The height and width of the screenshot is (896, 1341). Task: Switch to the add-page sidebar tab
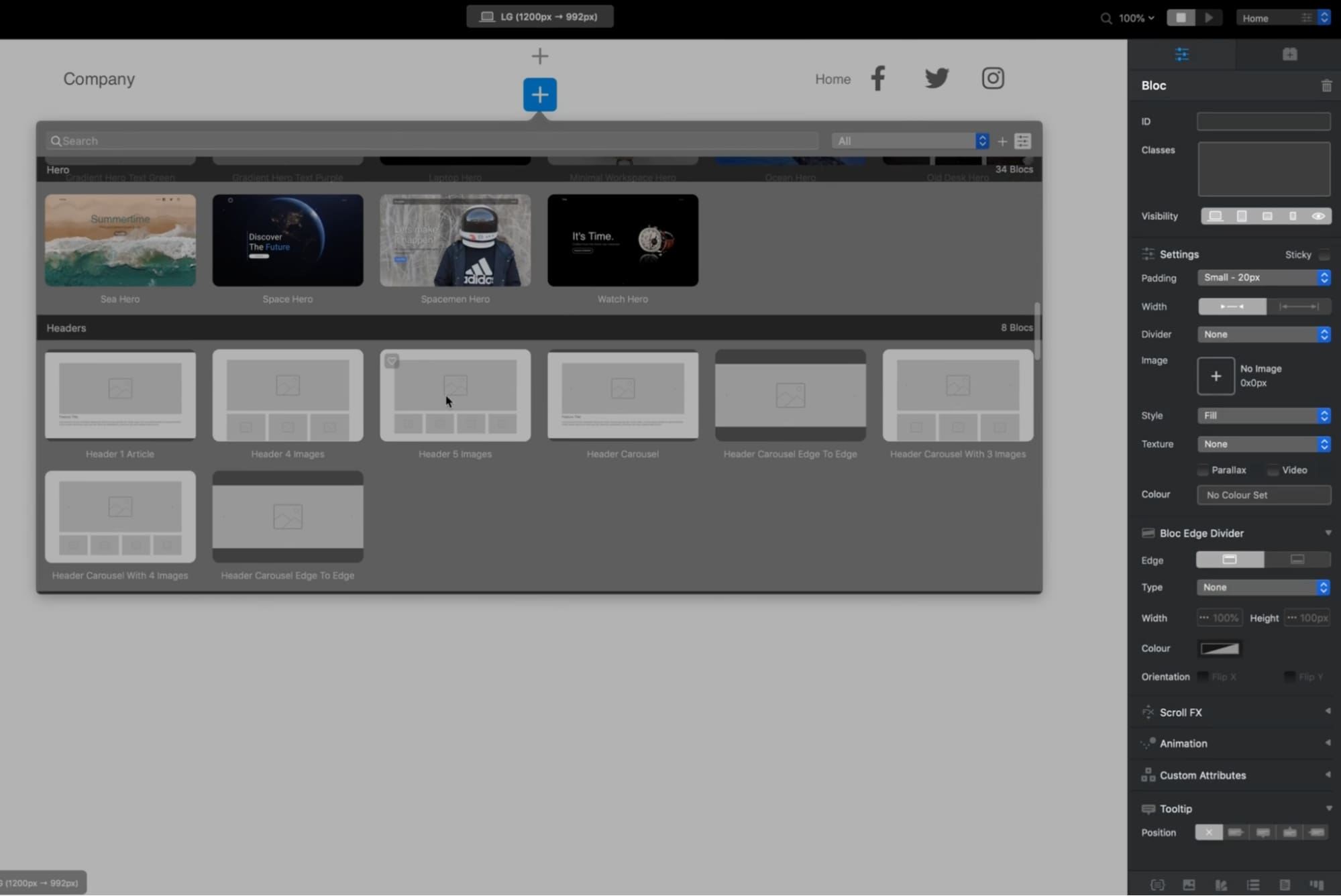pos(1289,54)
